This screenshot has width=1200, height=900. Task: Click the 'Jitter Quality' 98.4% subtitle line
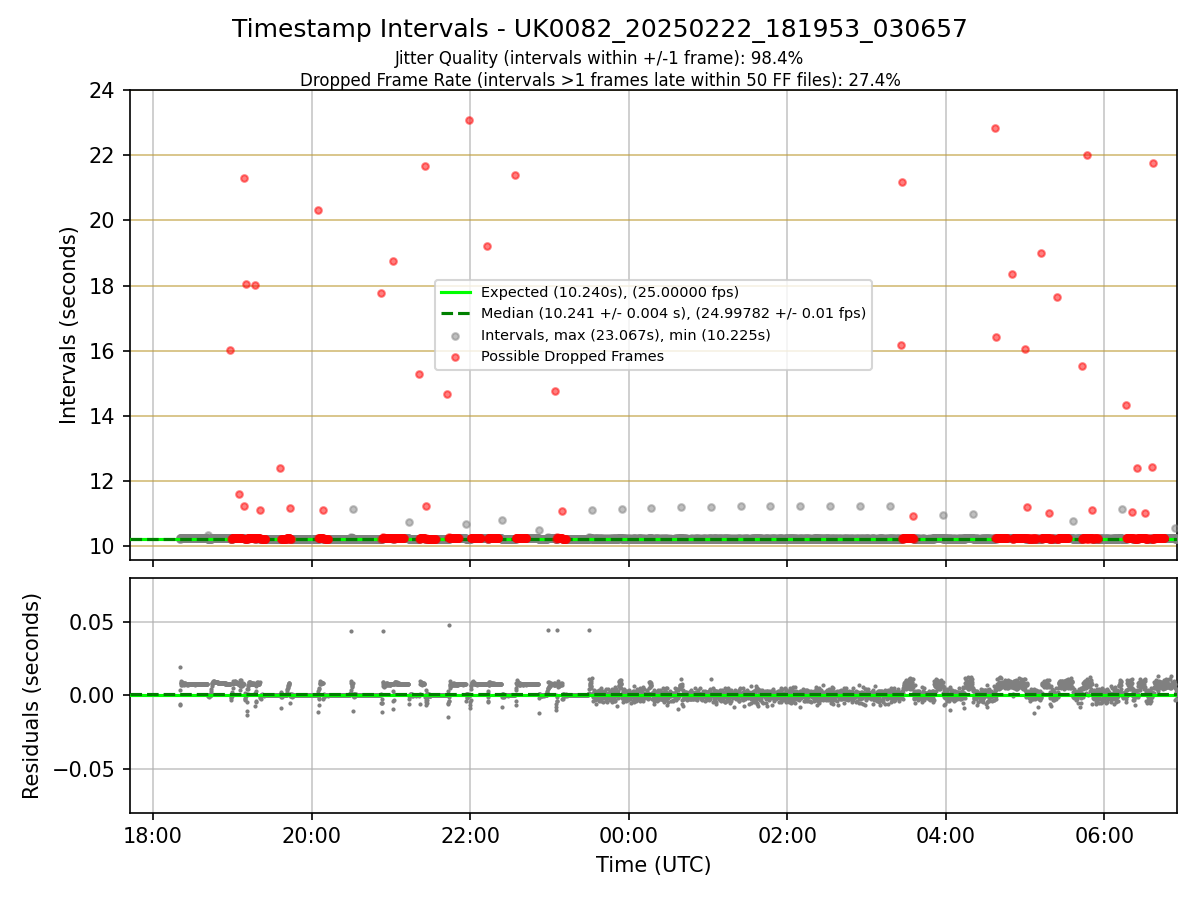point(600,59)
